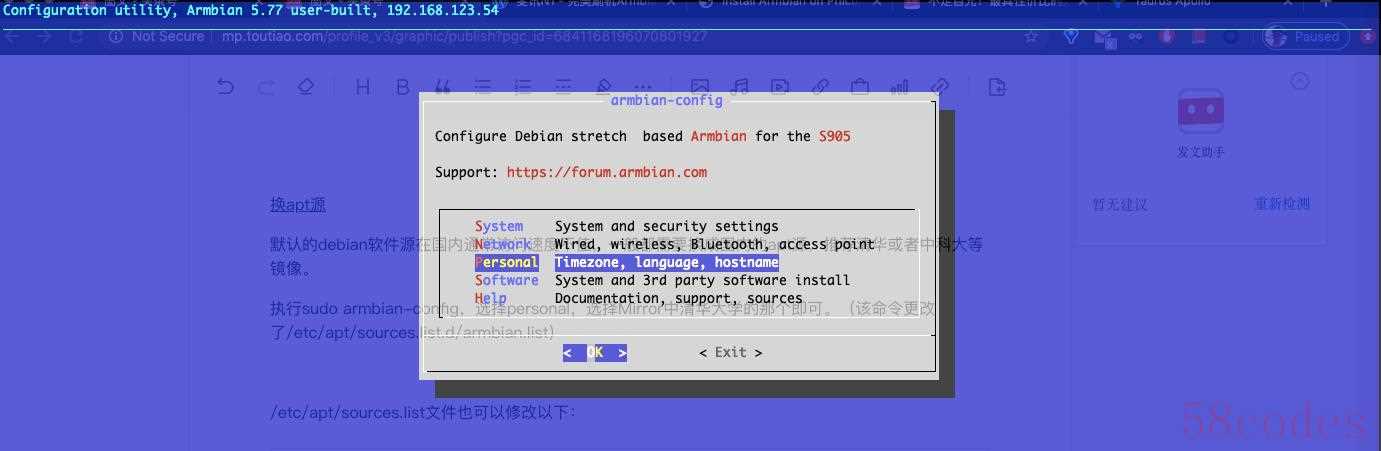This screenshot has height=451, width=1381.
Task: Click the 重新检测 recheck link
Action: point(1282,204)
